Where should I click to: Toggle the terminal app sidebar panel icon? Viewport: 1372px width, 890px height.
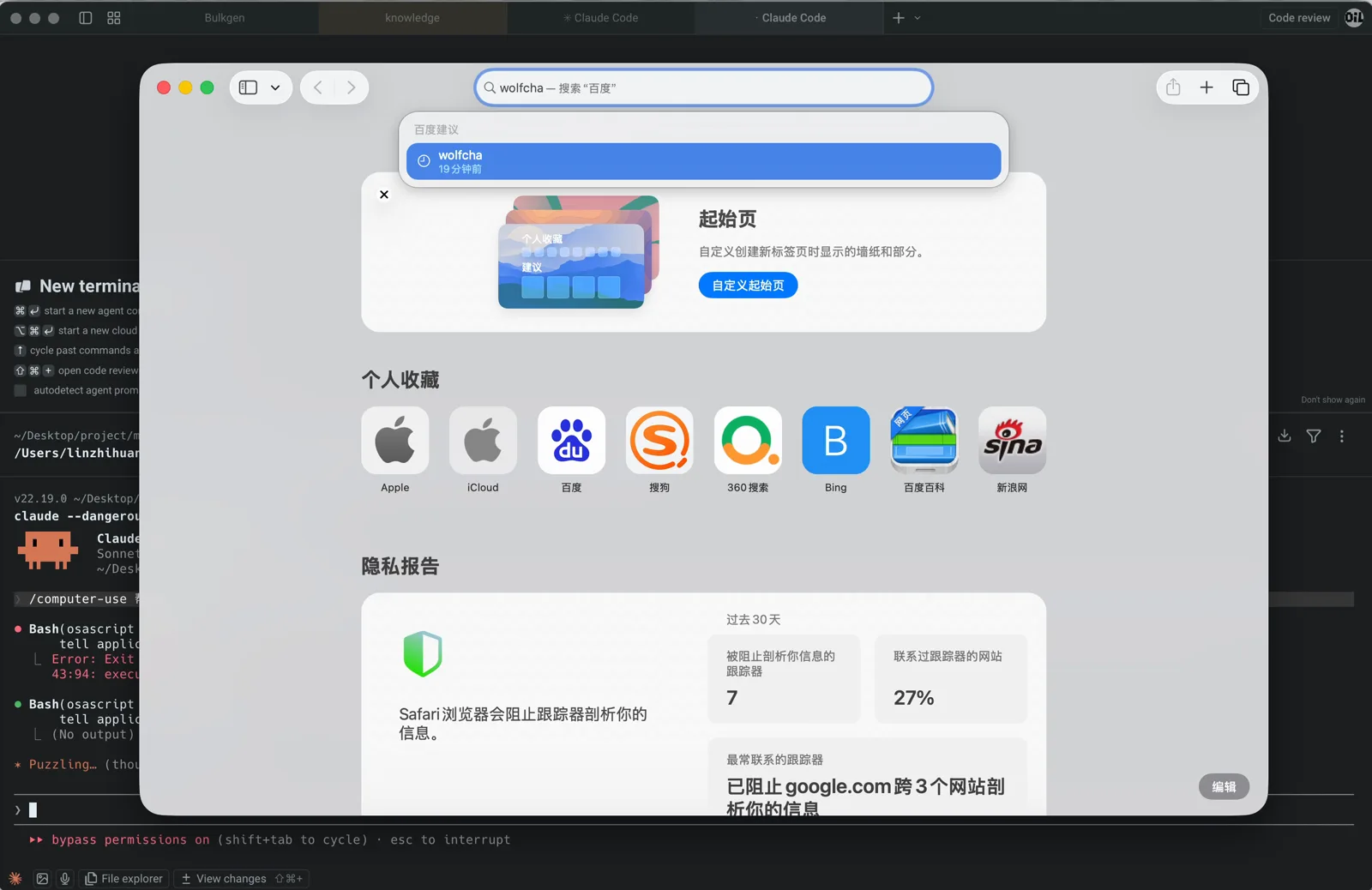click(86, 17)
